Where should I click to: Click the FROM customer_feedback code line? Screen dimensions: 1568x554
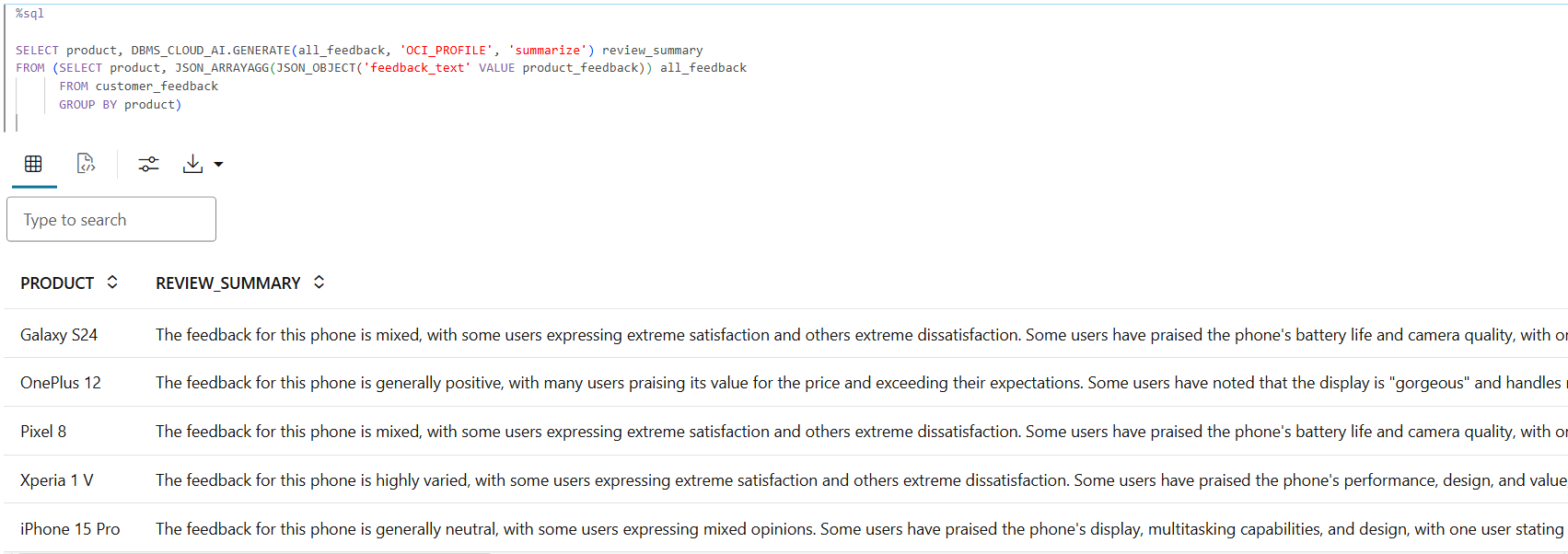click(139, 87)
